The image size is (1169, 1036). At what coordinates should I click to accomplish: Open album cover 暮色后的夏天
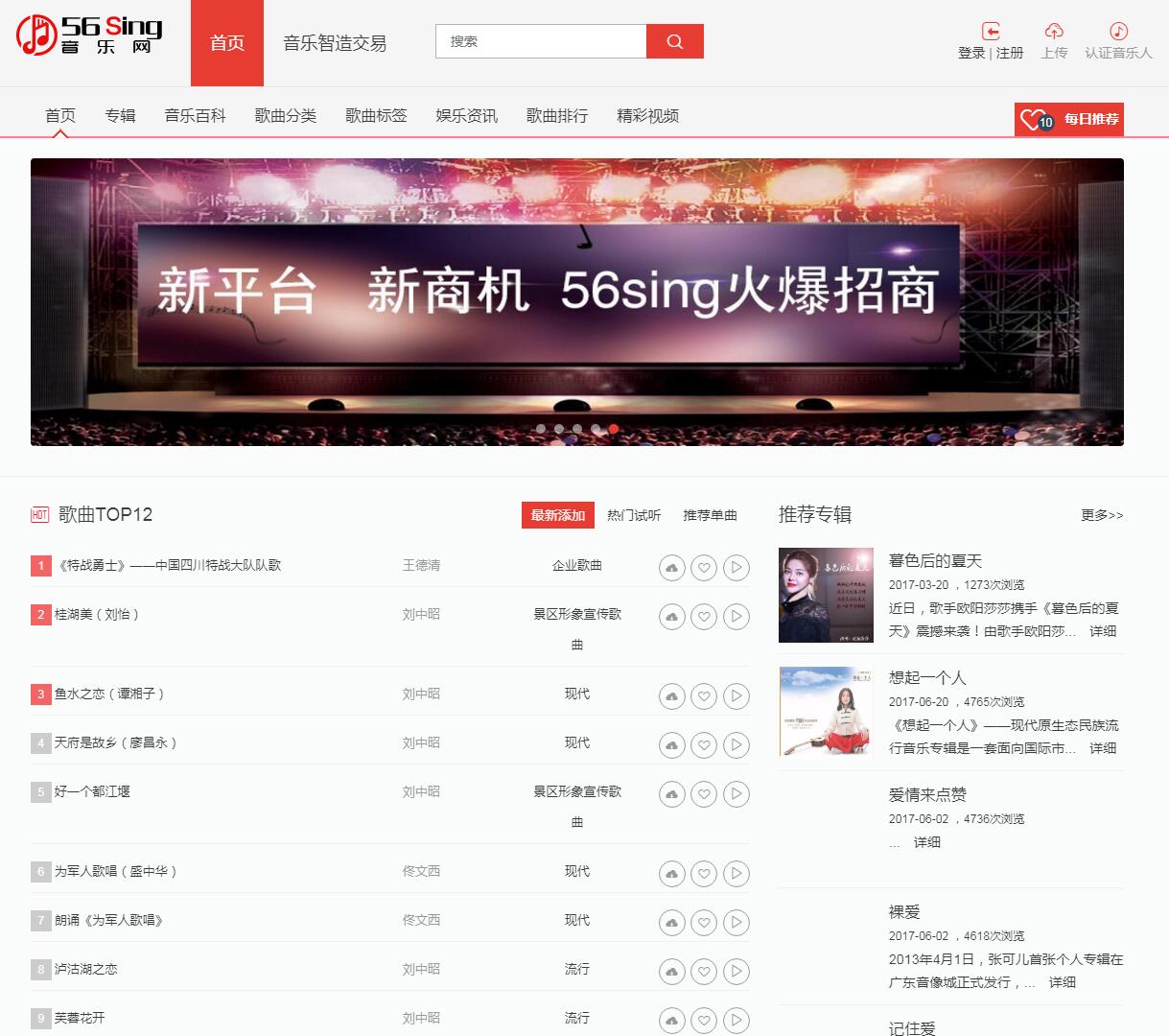click(827, 595)
